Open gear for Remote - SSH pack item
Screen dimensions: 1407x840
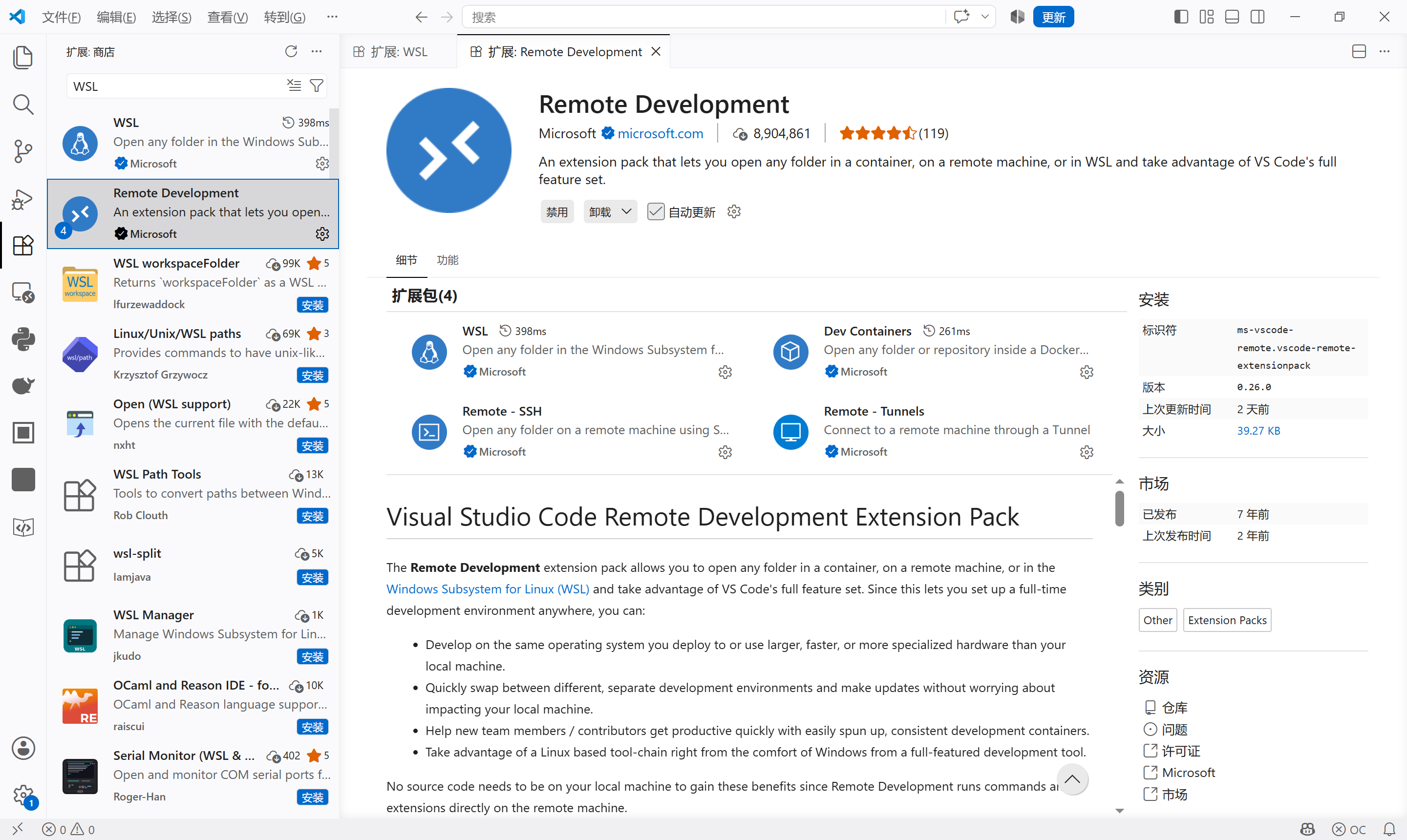tap(725, 452)
